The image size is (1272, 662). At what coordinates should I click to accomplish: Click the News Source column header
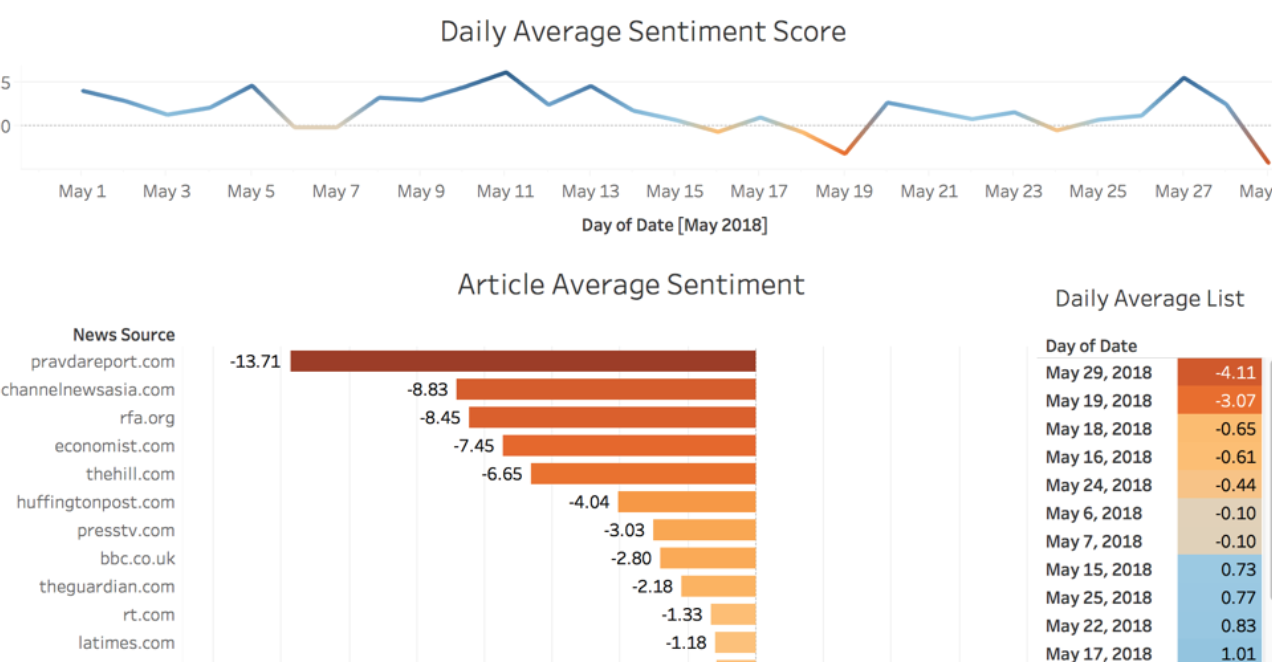tap(124, 335)
